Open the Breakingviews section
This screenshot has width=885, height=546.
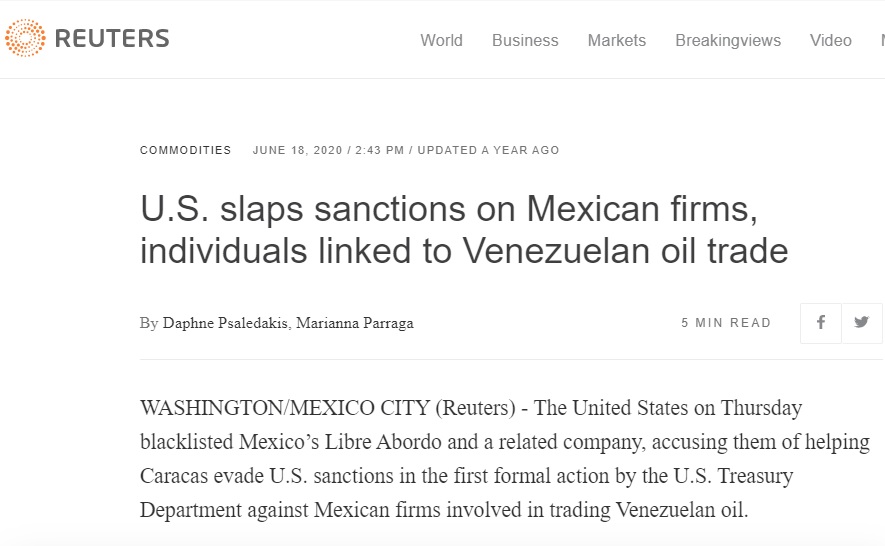(728, 41)
